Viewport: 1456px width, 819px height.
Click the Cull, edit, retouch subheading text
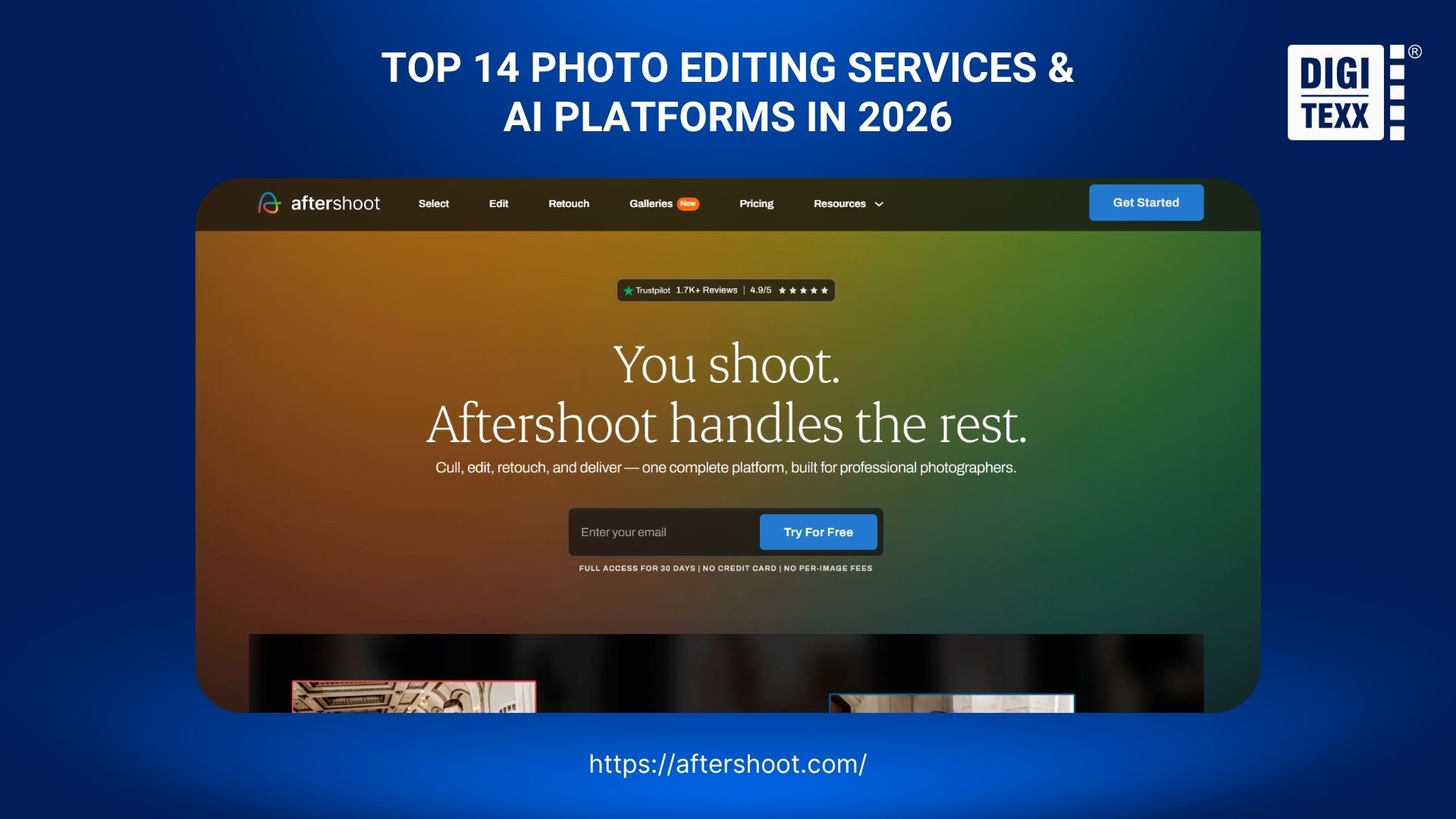click(x=726, y=467)
